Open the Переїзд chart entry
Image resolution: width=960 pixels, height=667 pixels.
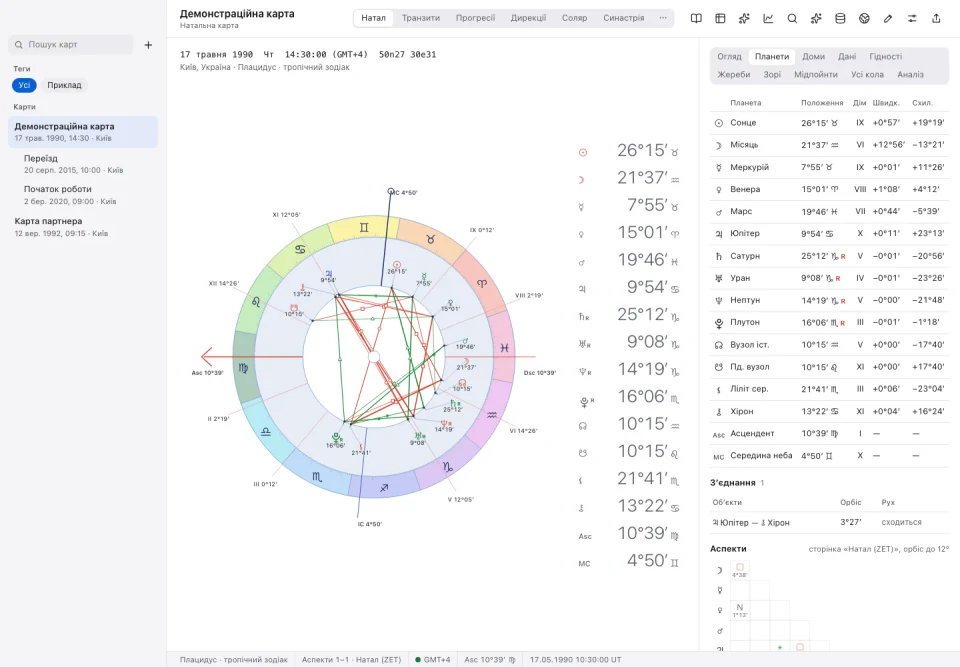point(83,164)
